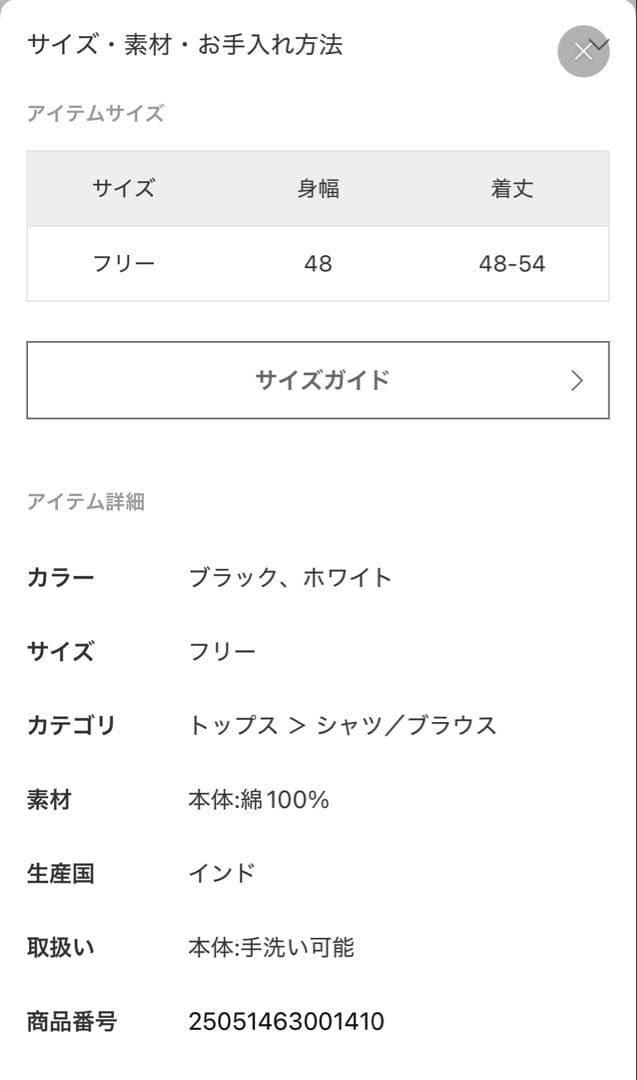
Task: Click the 素材 row label
Action: click(51, 800)
